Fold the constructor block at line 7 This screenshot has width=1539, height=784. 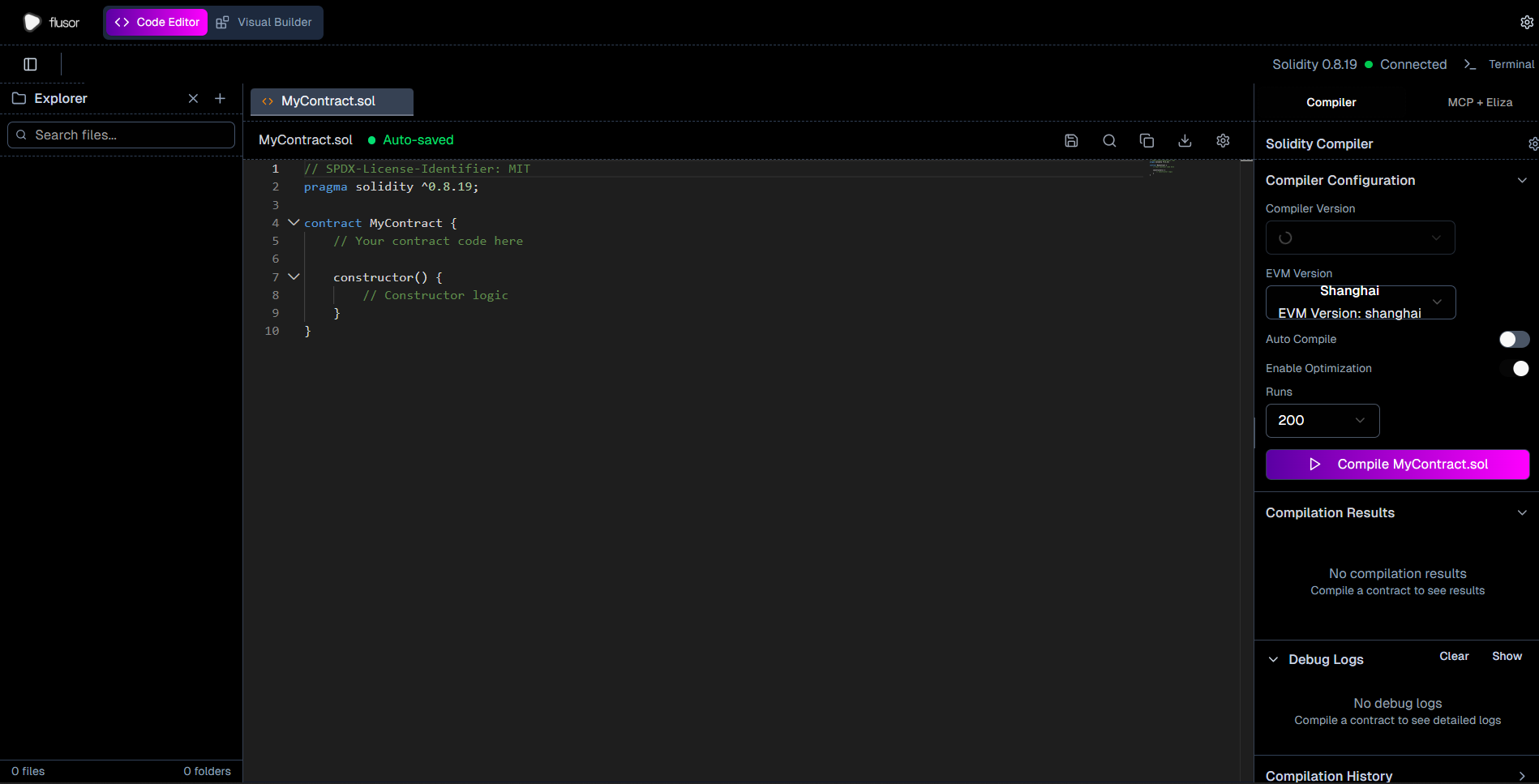tap(294, 276)
